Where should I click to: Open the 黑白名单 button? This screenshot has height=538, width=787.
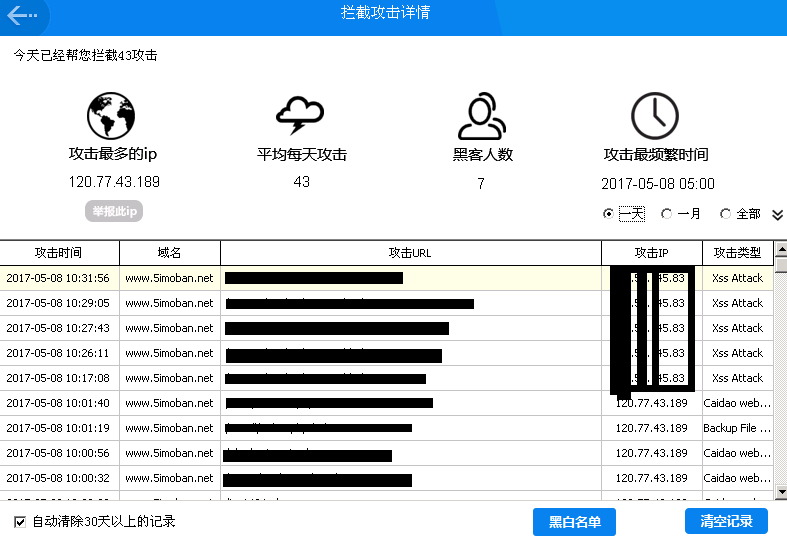coord(574,522)
